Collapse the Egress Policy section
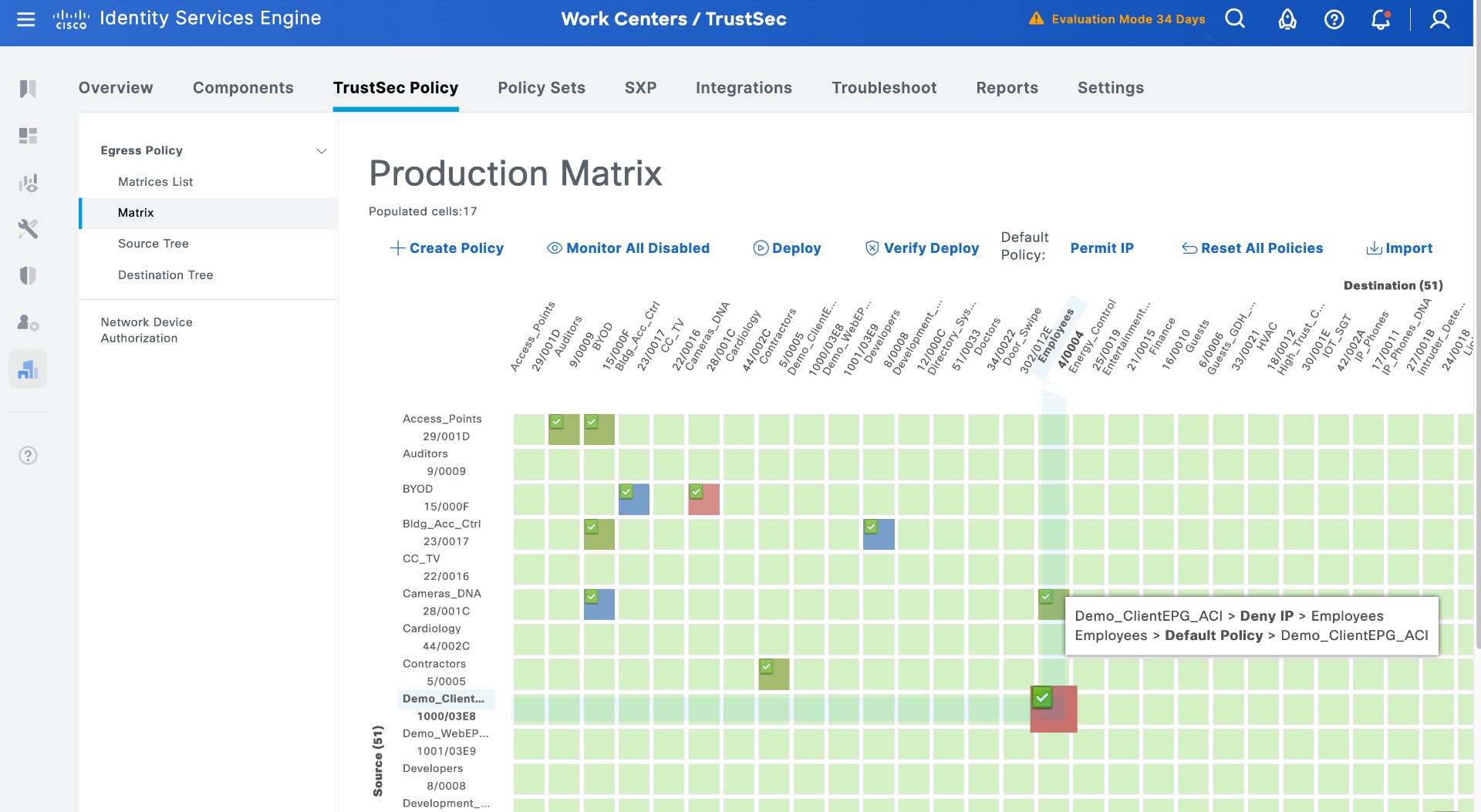 pos(322,150)
